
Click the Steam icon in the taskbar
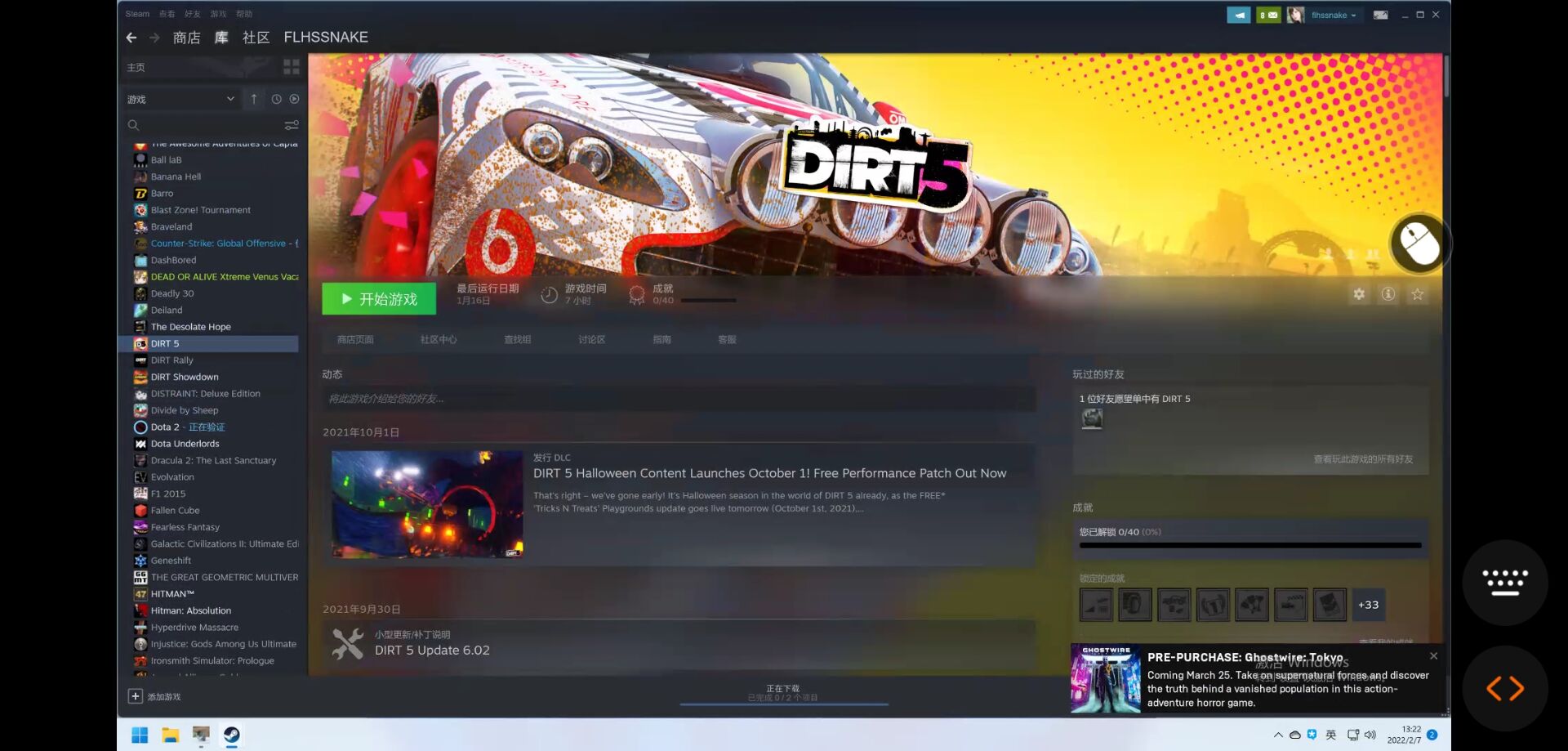[x=232, y=735]
